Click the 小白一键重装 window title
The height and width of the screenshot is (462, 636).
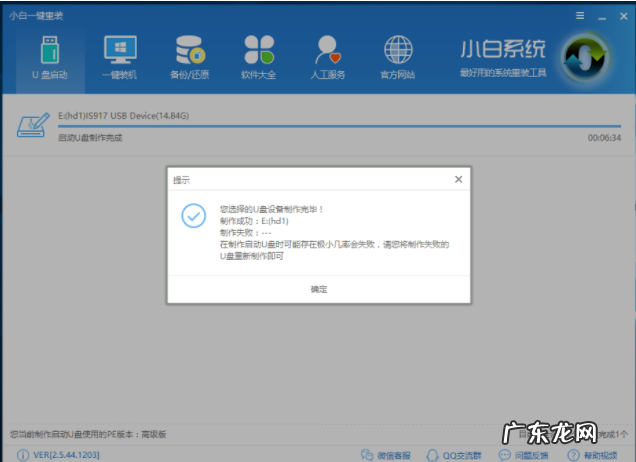coord(37,16)
